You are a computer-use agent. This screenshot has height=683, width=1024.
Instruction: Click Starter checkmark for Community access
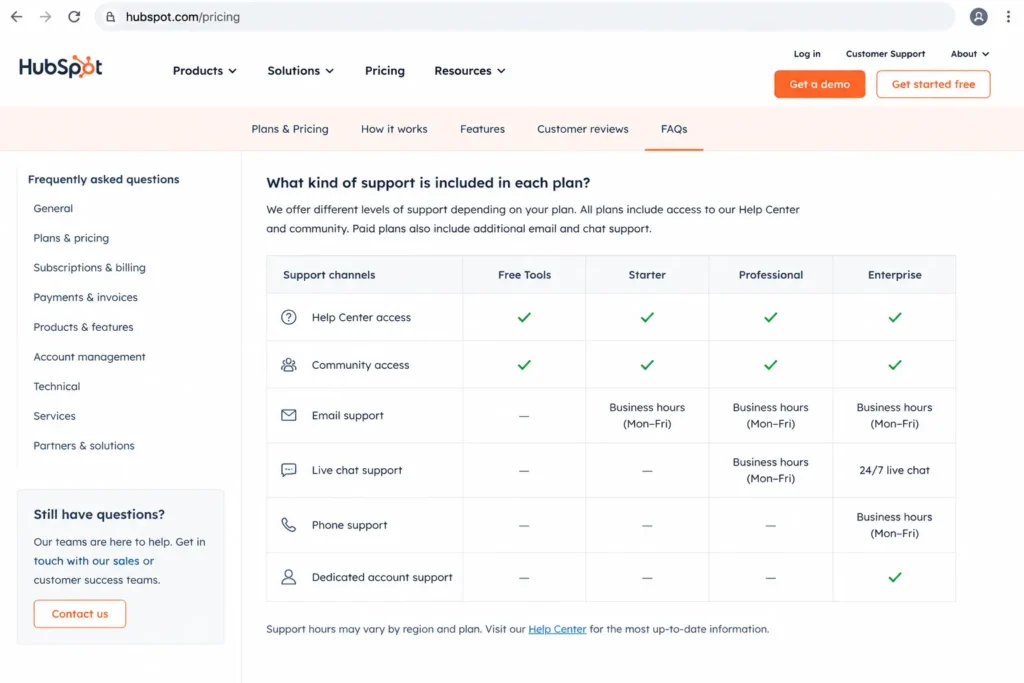point(647,365)
